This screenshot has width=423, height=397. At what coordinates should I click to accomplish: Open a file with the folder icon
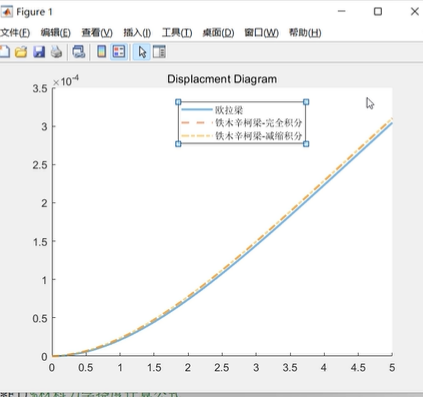pyautogui.click(x=21, y=52)
